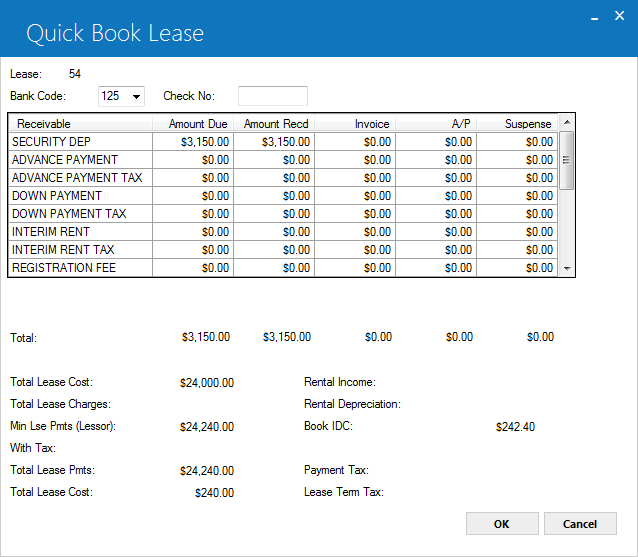Select the A/P column header
Screen dimensions: 638x557
436,124
